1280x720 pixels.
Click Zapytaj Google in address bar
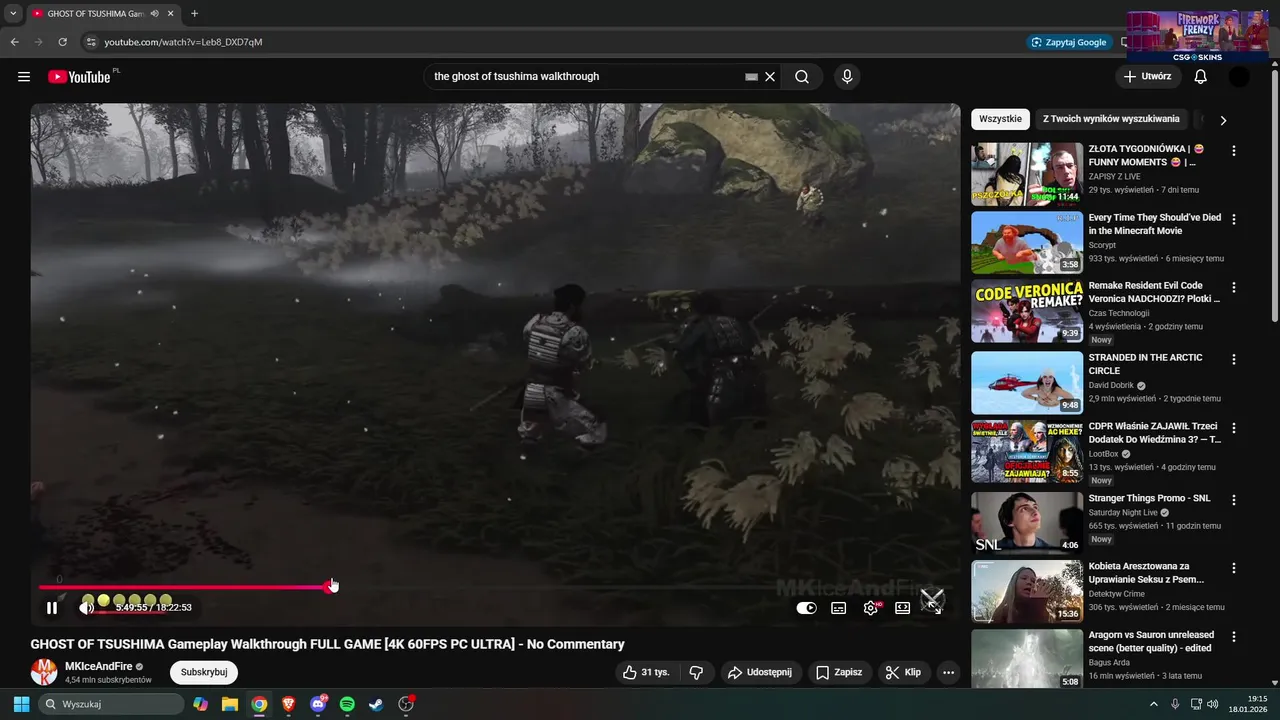[x=1069, y=42]
